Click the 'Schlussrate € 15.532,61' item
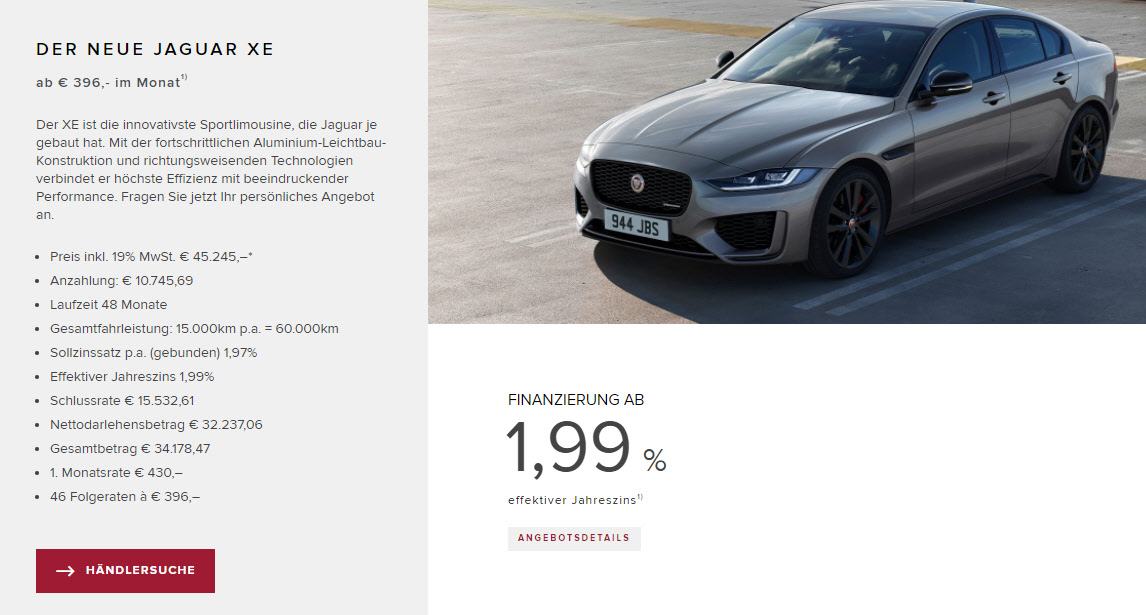 point(122,401)
